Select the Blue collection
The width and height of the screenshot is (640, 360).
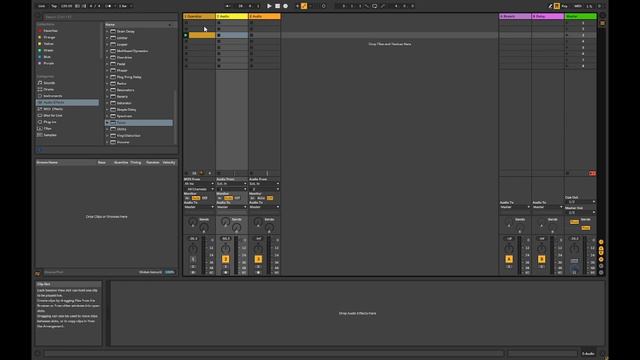pos(47,57)
